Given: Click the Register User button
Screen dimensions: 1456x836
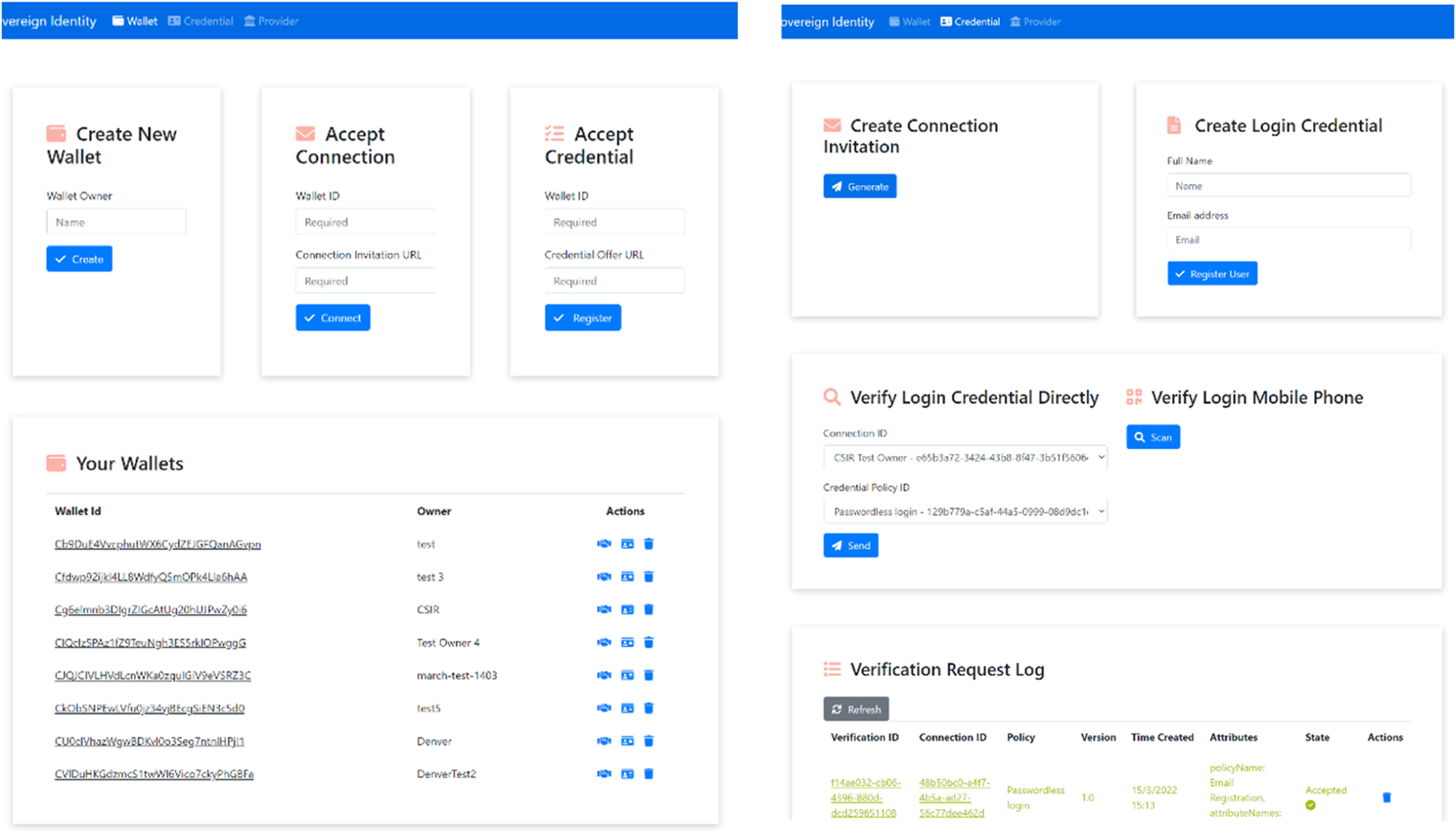Looking at the screenshot, I should pyautogui.click(x=1212, y=274).
